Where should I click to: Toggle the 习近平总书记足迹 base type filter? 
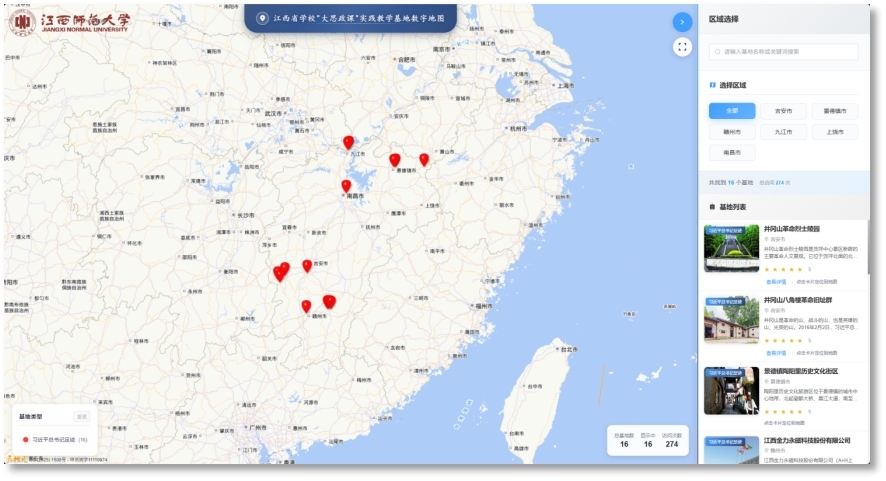(55, 439)
